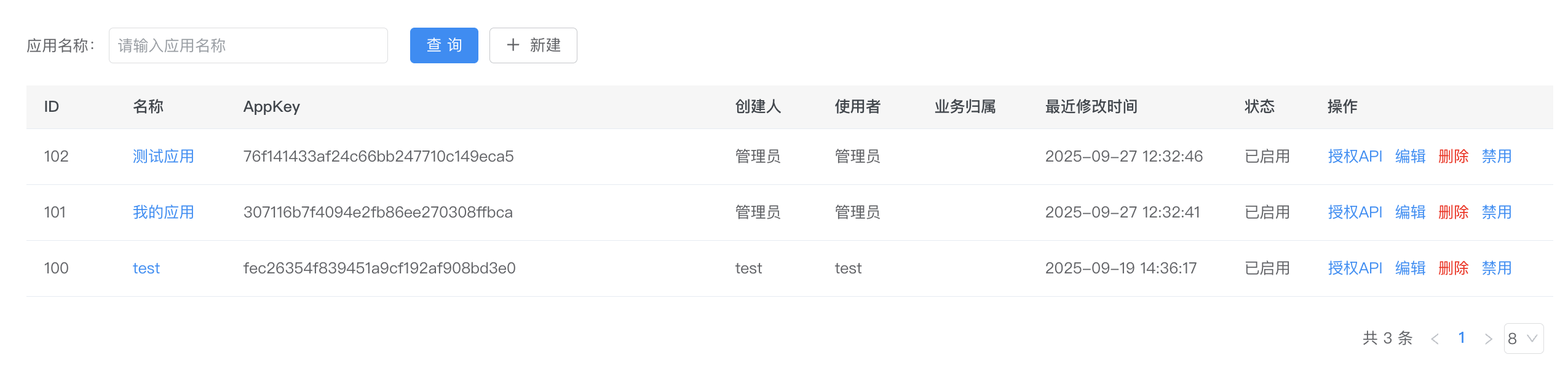Disable the test application using 禁用

1496,268
